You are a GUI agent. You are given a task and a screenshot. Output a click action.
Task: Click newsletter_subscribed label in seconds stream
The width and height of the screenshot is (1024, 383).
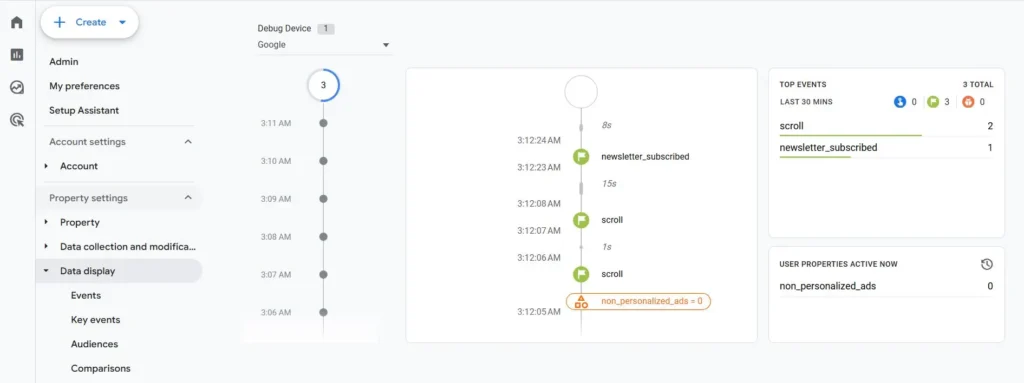(x=645, y=157)
